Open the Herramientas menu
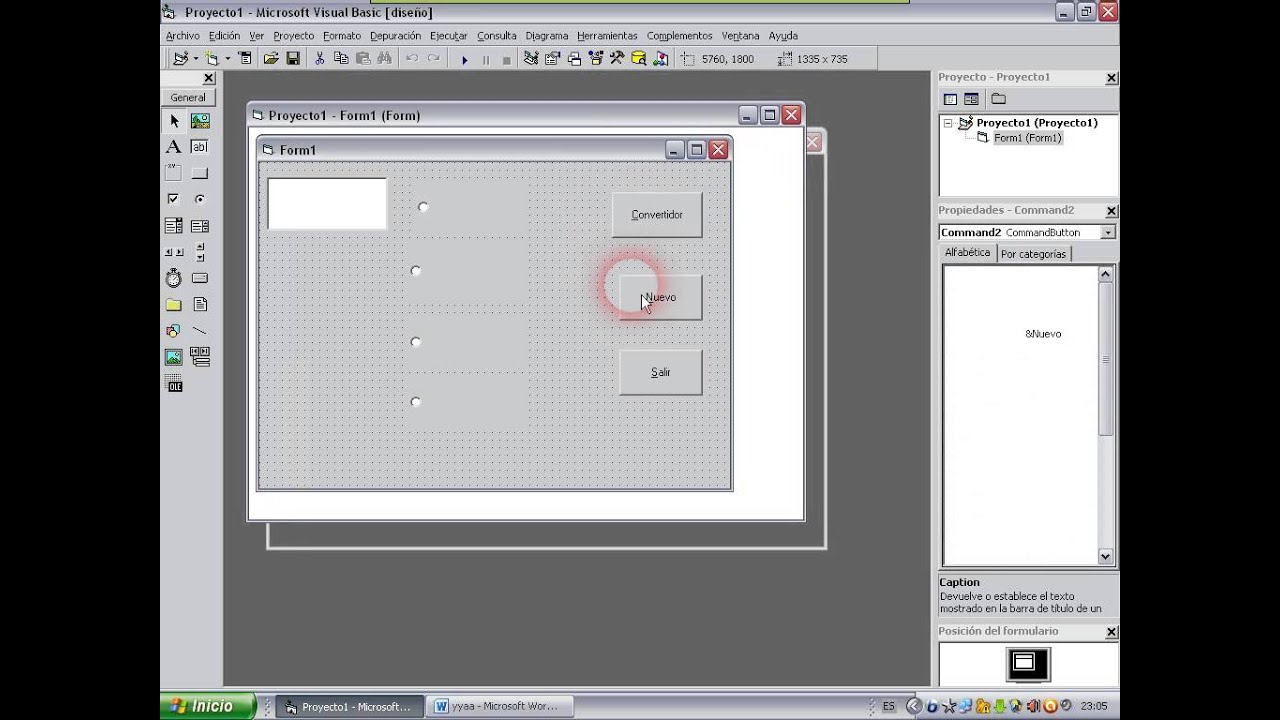This screenshot has width=1280, height=720. [x=607, y=36]
